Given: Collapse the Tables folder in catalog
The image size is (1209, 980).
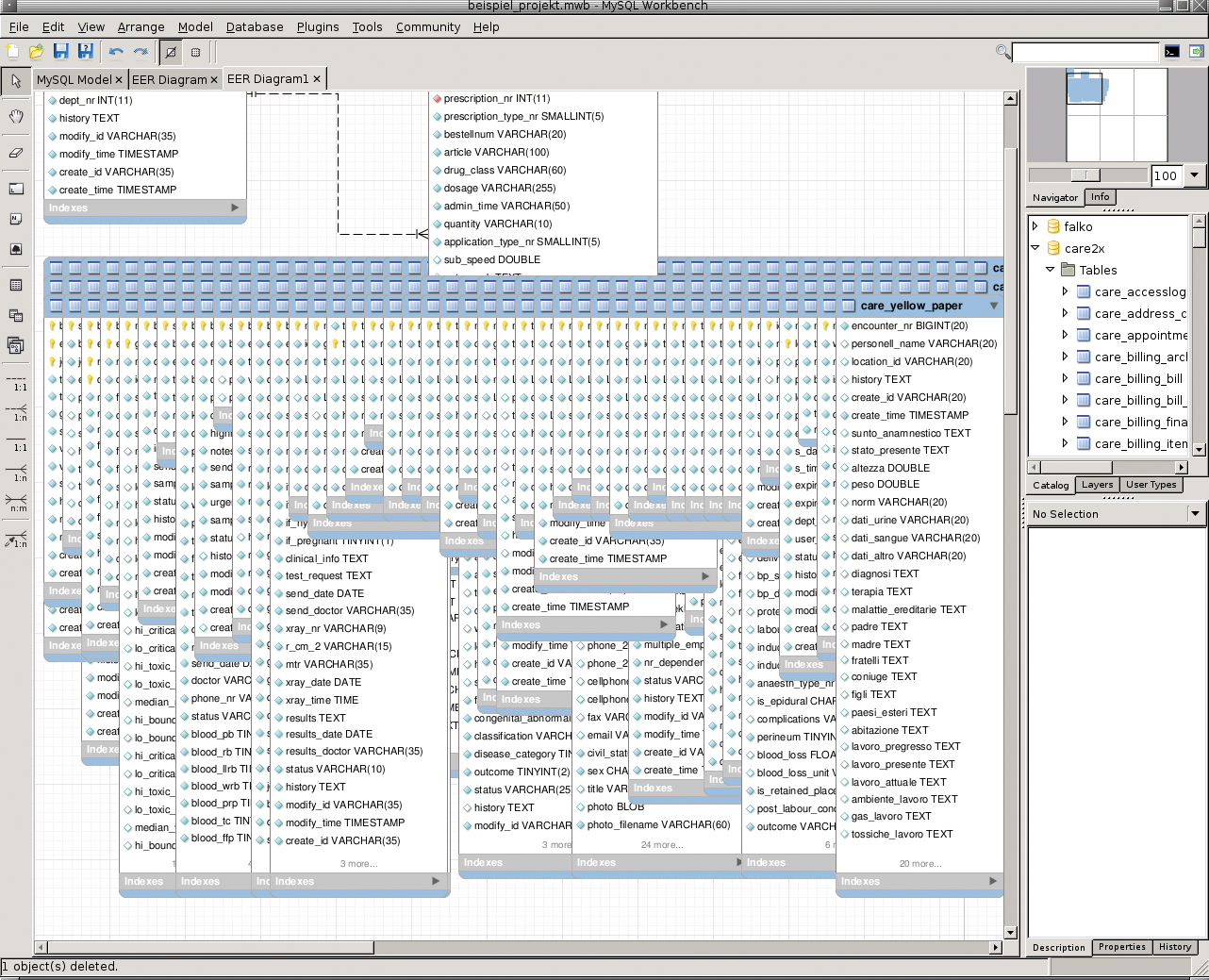Looking at the screenshot, I should (1051, 270).
